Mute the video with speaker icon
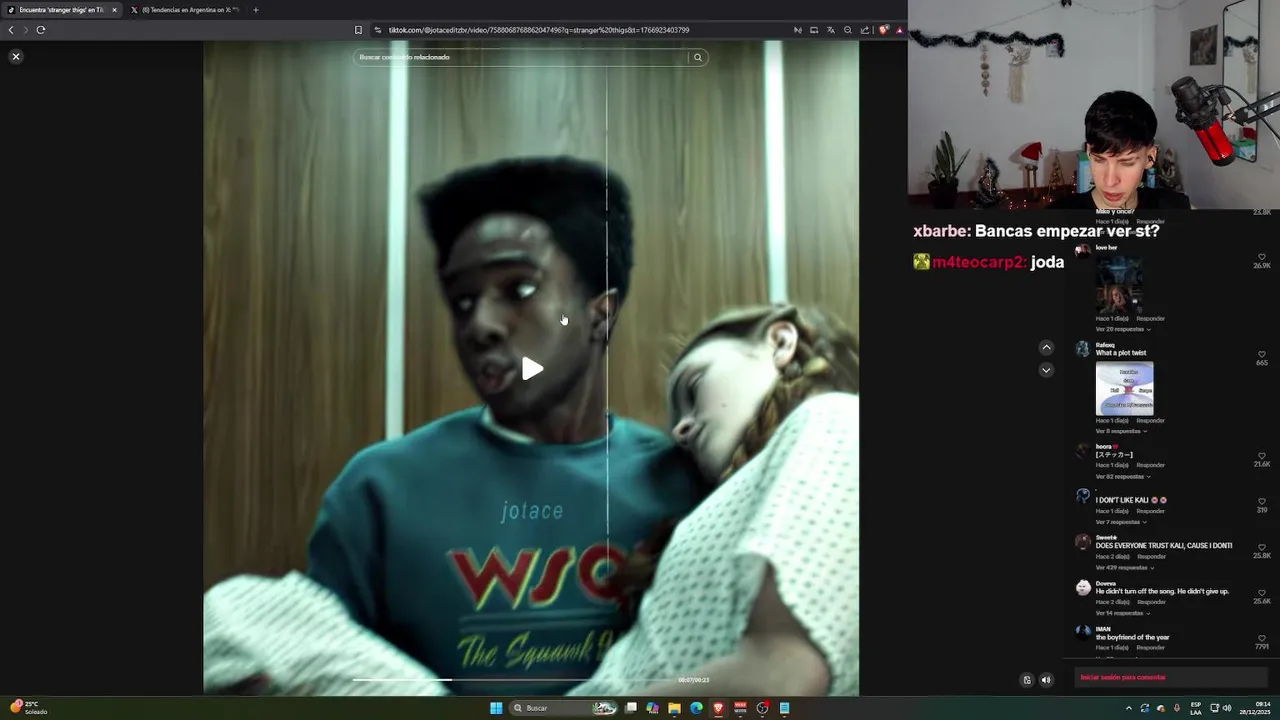 click(1046, 680)
